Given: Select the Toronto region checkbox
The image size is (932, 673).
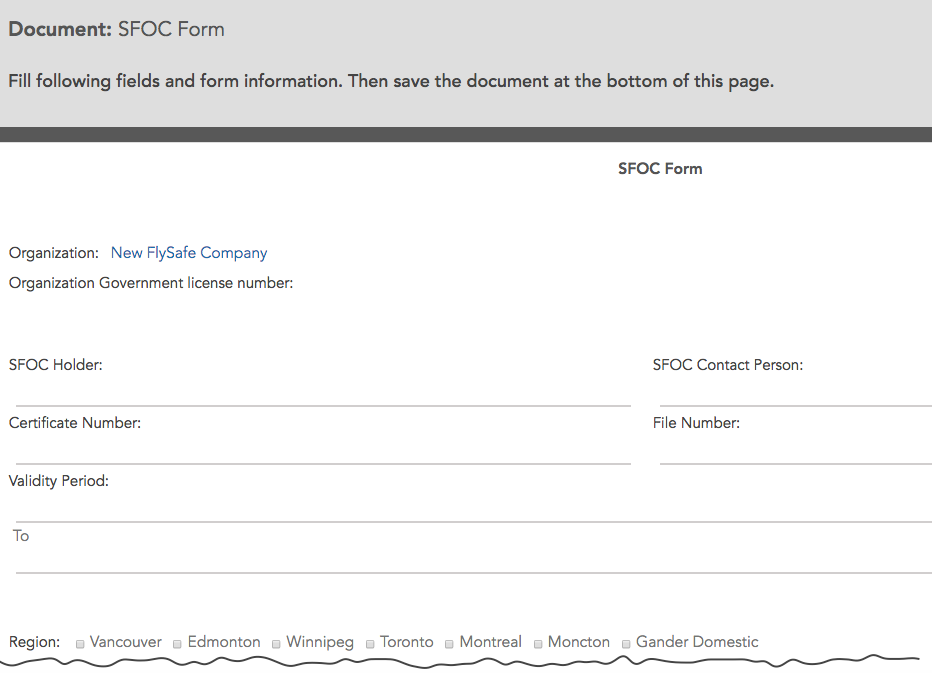Looking at the screenshot, I should coord(369,643).
